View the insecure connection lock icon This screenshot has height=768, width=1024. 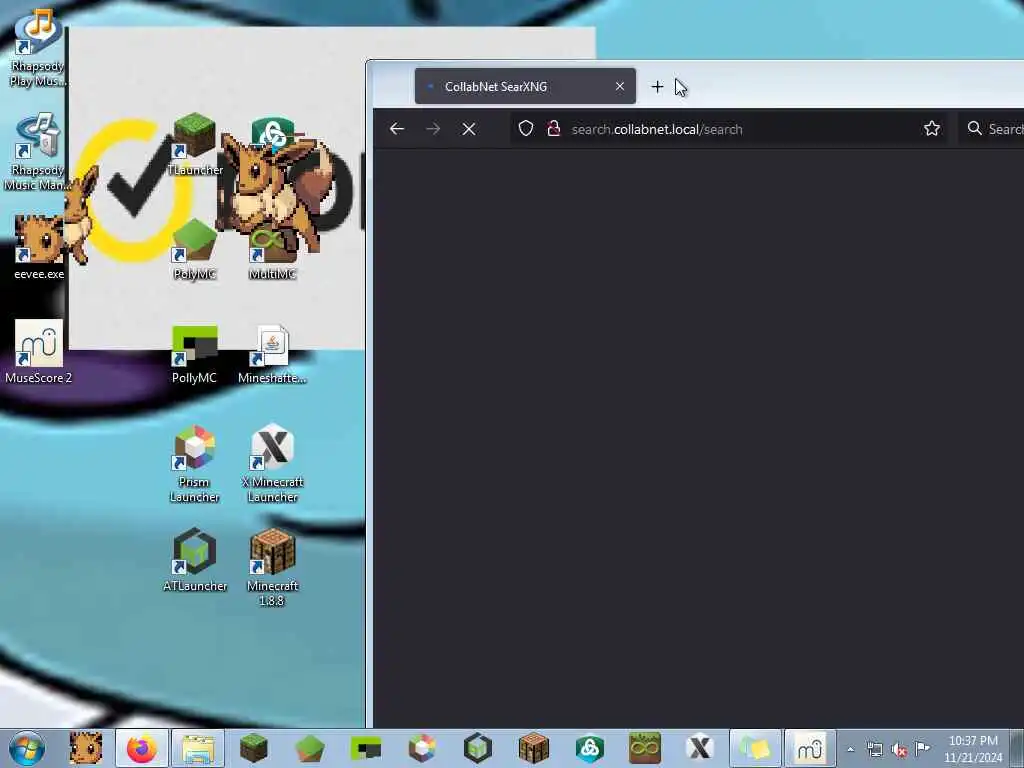[554, 129]
